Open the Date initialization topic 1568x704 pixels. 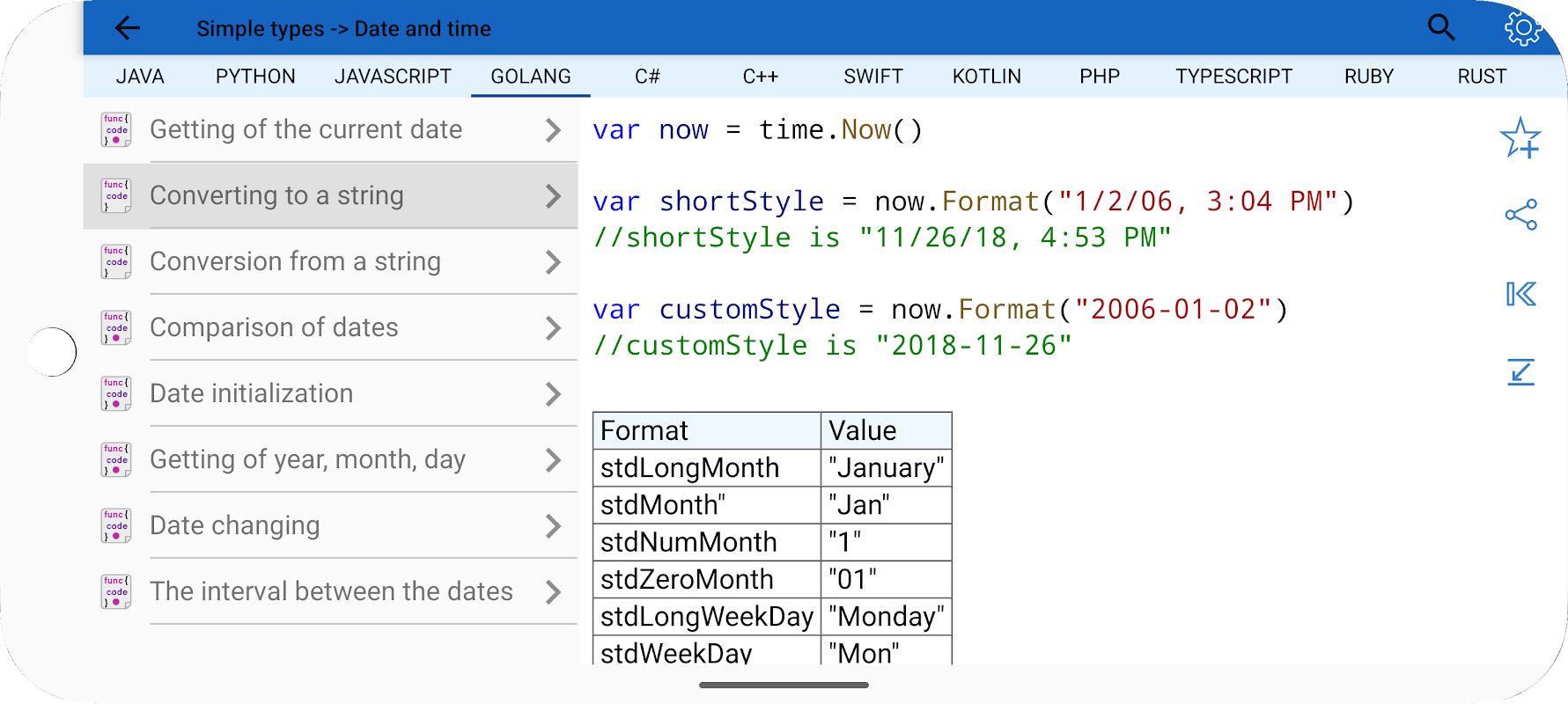[251, 393]
